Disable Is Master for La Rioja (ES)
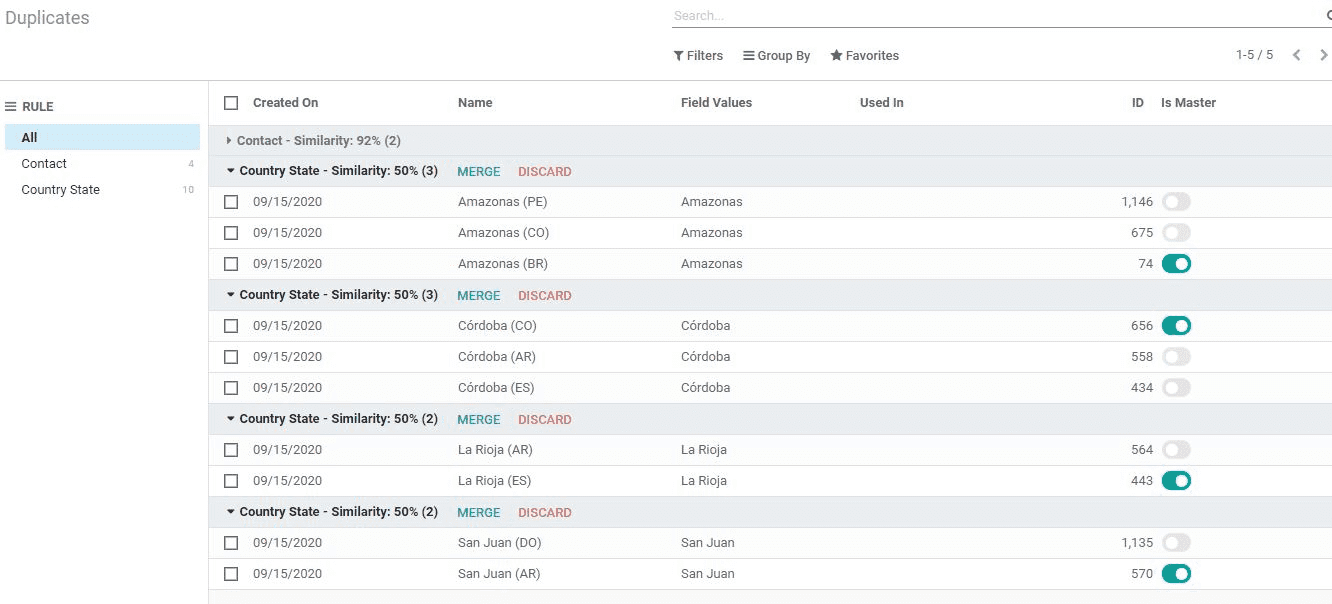Screen dimensions: 1332x604 coord(1176,481)
